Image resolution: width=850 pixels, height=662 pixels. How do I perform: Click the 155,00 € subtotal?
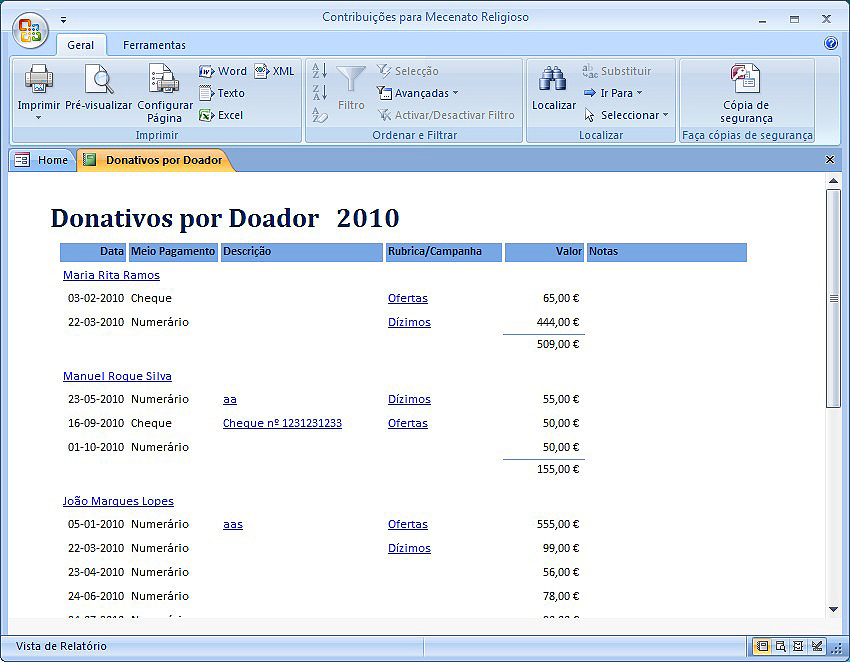tap(558, 469)
